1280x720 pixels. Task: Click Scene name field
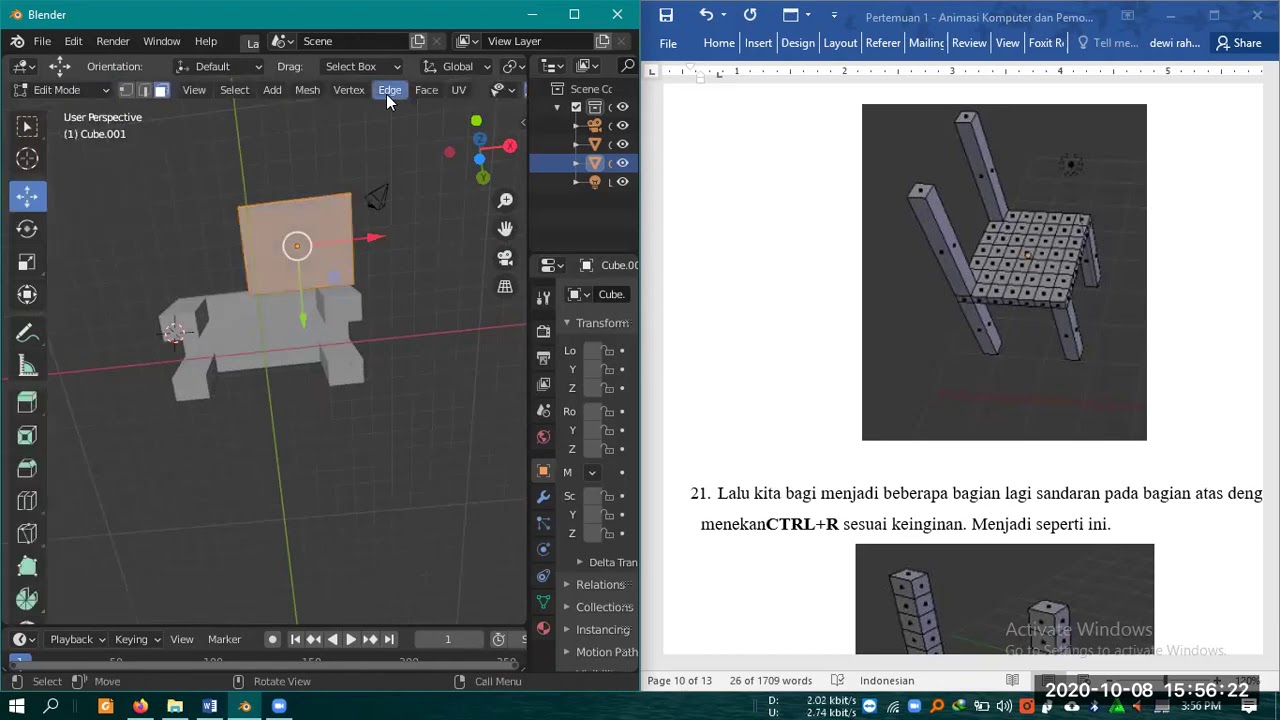[353, 41]
